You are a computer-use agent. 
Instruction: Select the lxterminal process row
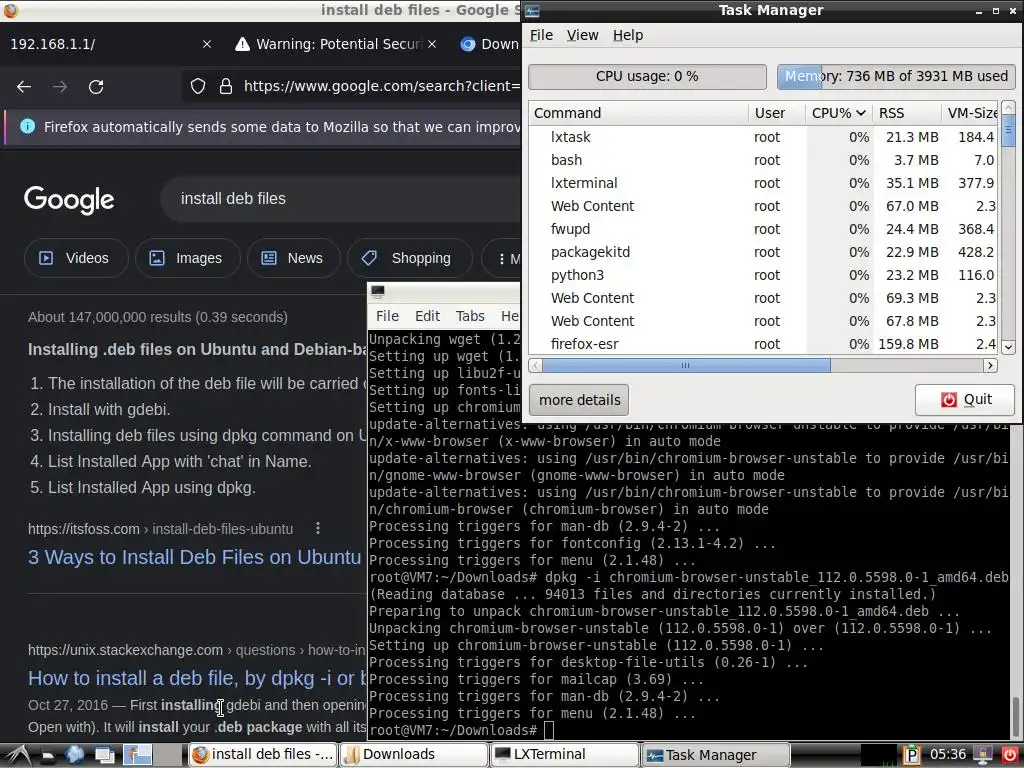764,183
